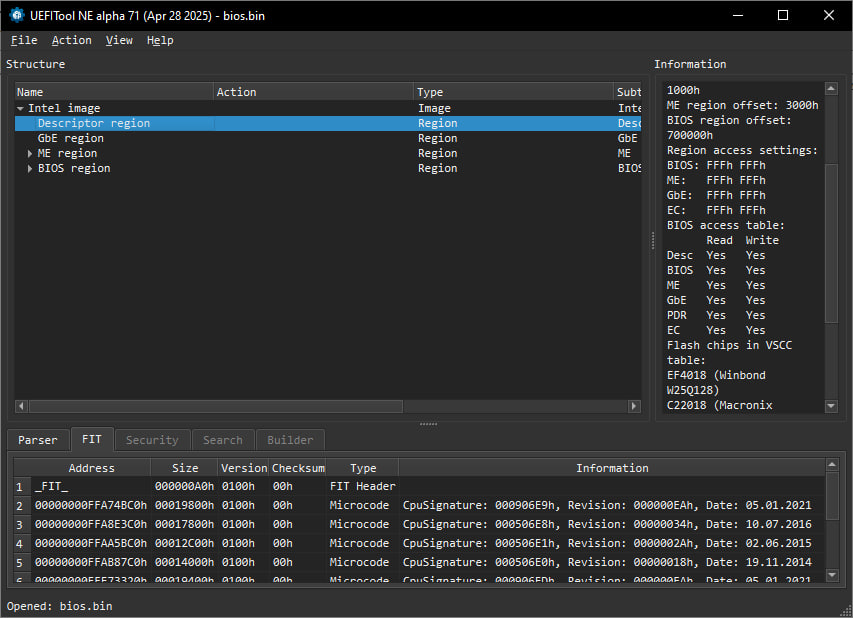
Task: Click FIT table scroll-up arrow
Action: [832, 465]
